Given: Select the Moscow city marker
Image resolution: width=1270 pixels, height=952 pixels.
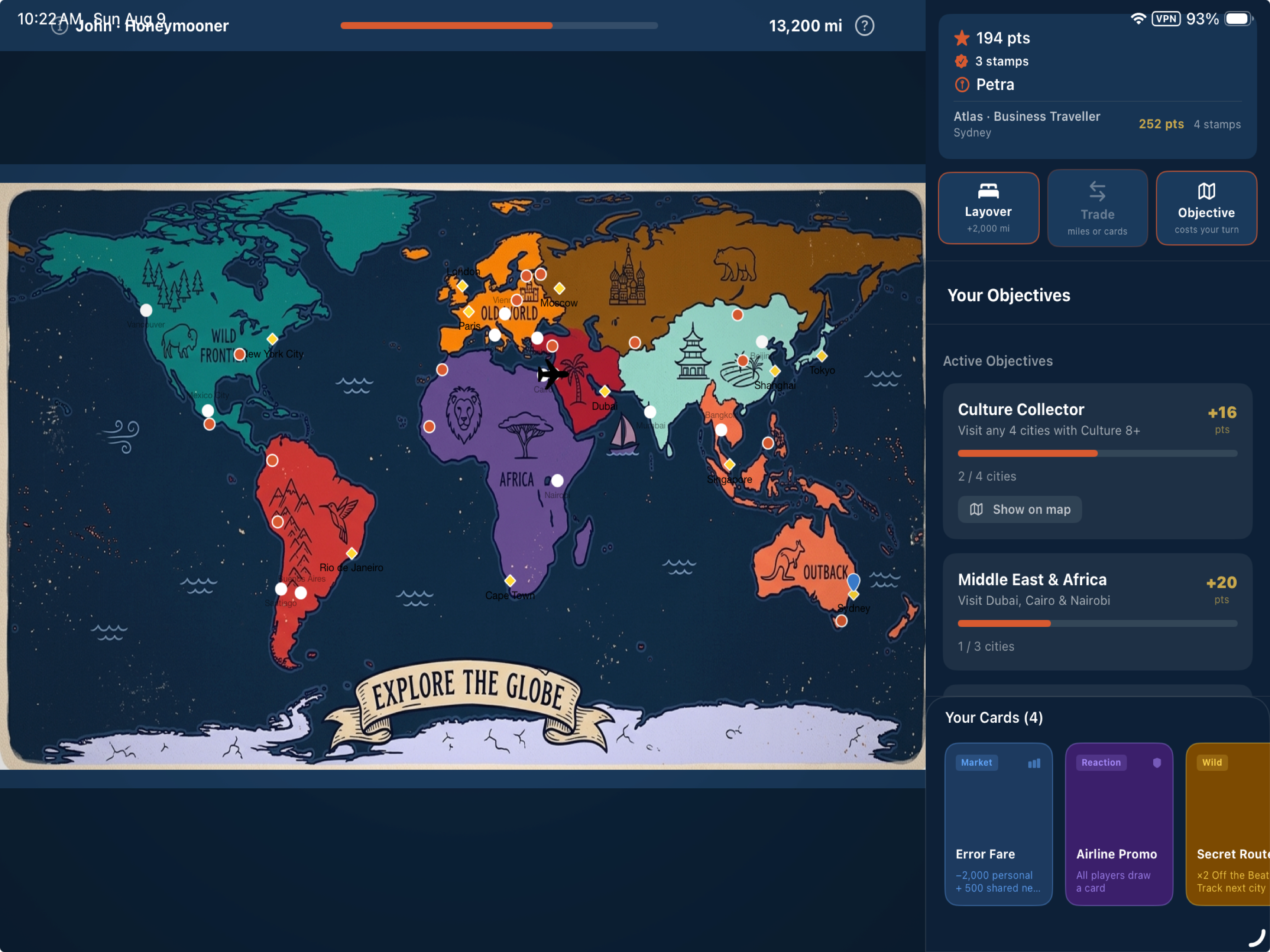Looking at the screenshot, I should click(559, 288).
